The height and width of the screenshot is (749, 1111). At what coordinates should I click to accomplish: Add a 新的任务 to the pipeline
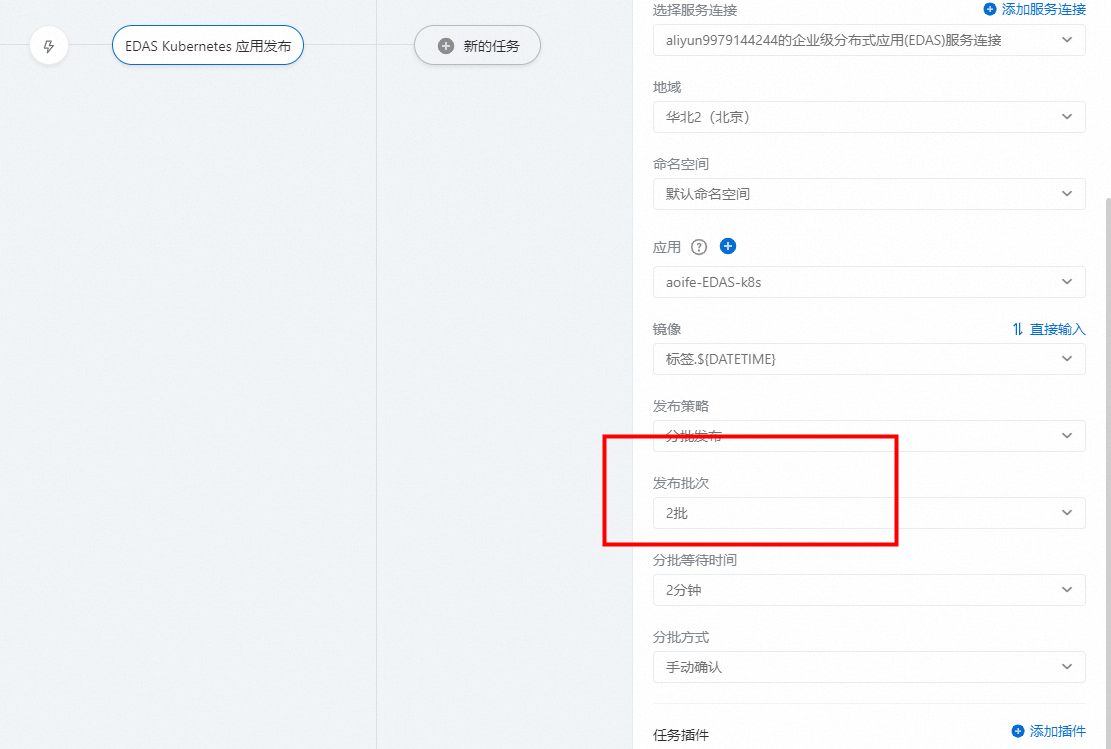478,45
